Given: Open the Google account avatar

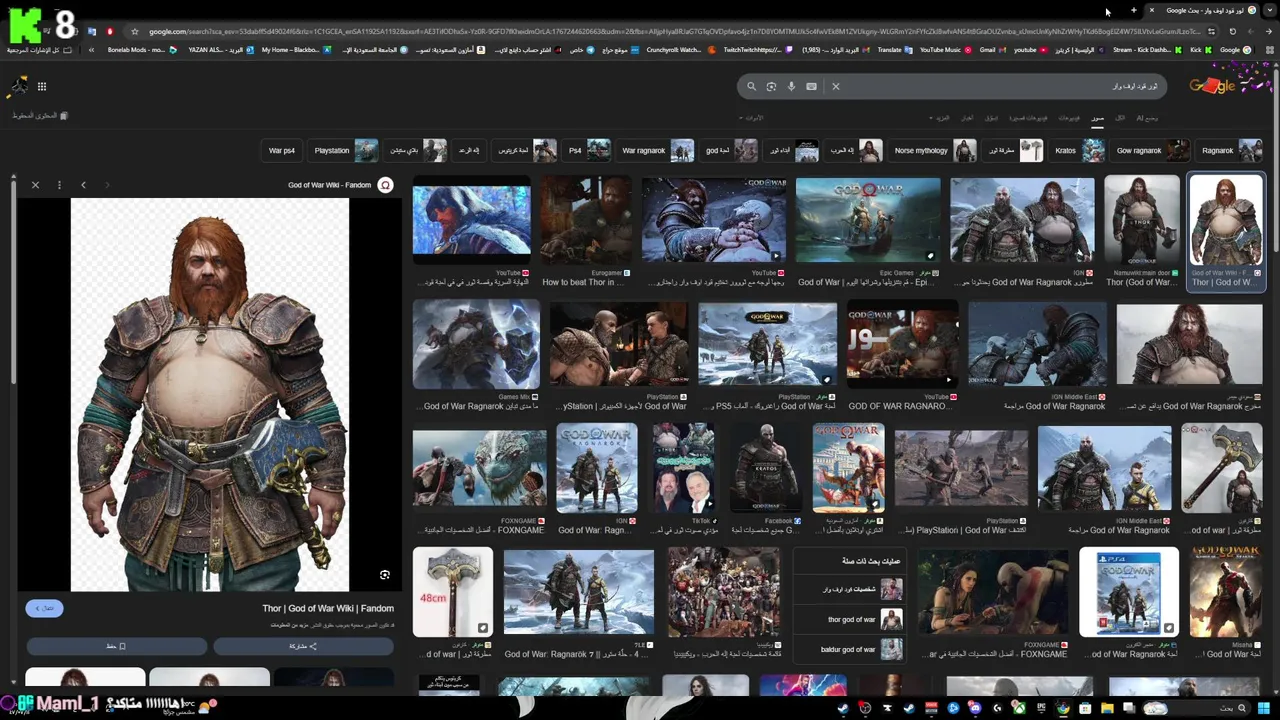Looking at the screenshot, I should [19, 86].
